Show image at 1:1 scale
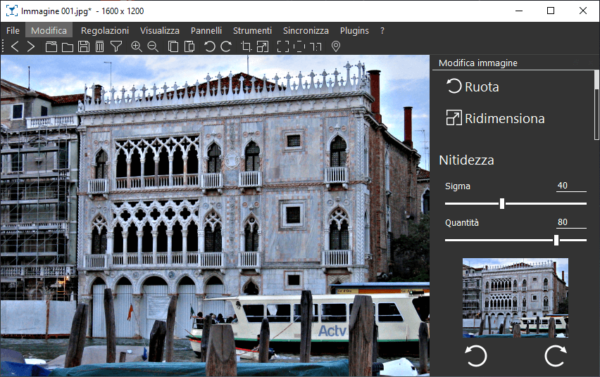This screenshot has height=377, width=600. [315, 47]
